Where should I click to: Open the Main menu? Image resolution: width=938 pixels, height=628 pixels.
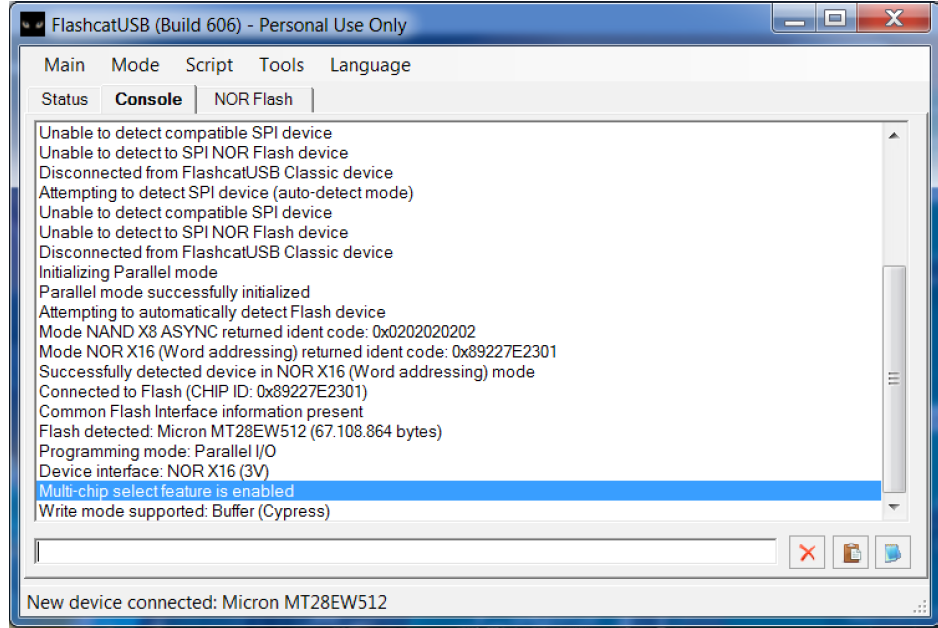65,65
